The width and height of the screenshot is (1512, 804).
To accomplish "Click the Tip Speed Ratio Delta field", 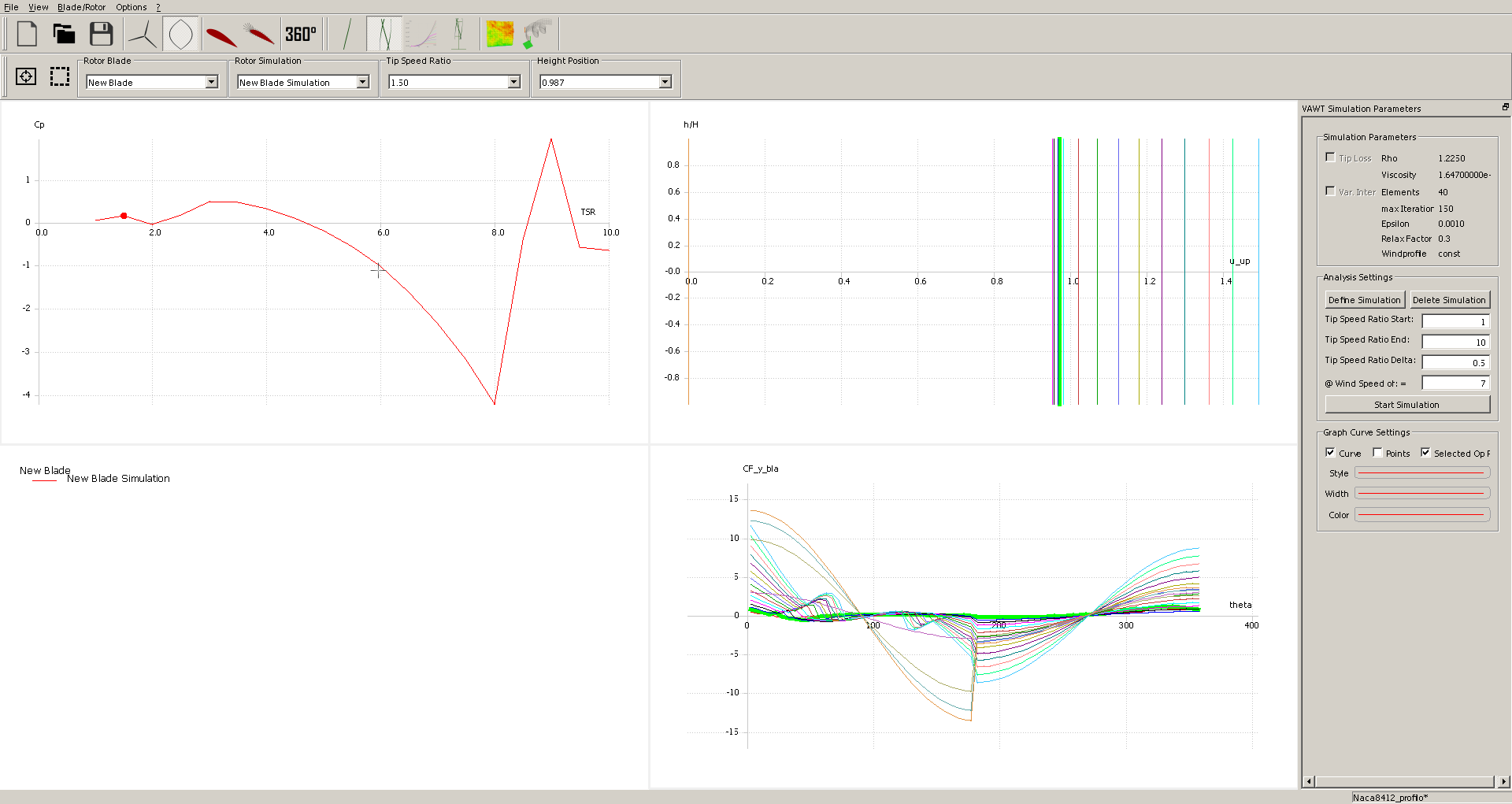I will [x=1455, y=362].
